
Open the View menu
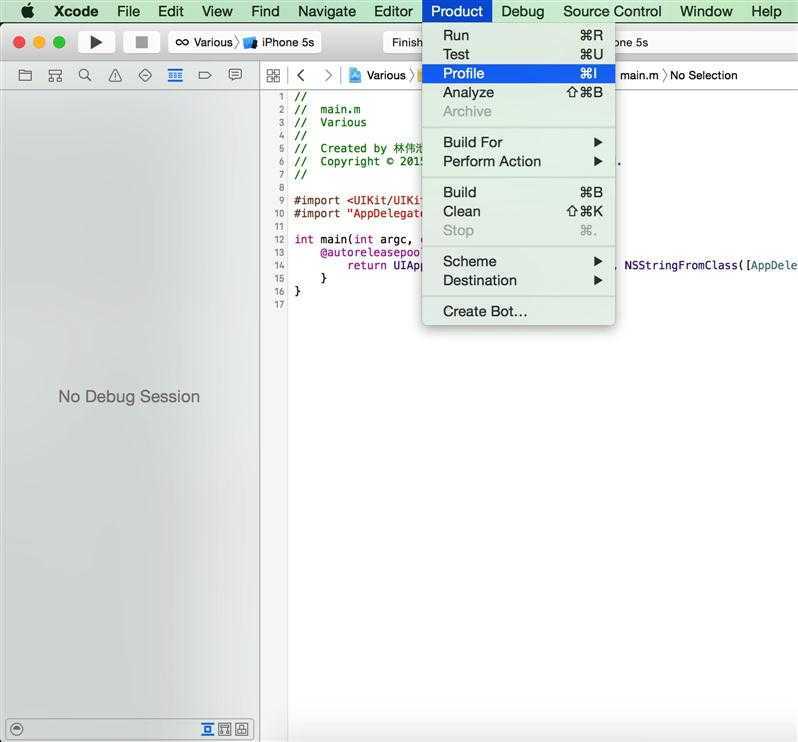pos(217,11)
